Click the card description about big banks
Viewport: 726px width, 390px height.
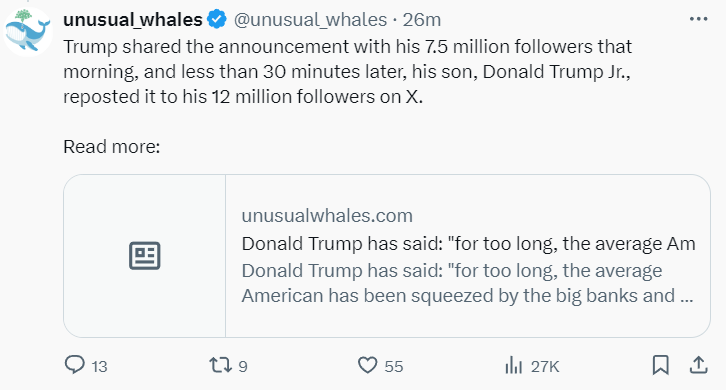[x=467, y=283]
